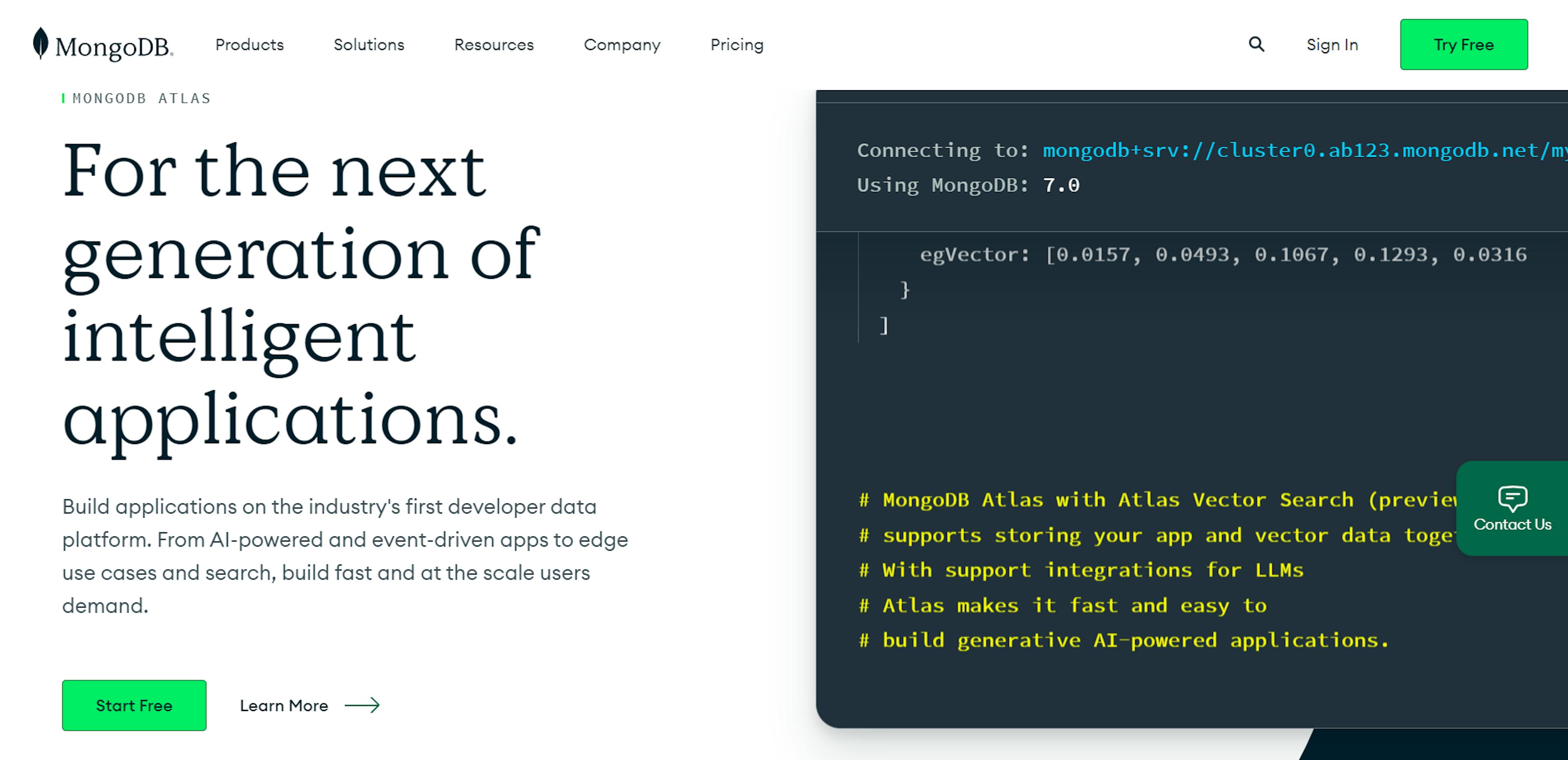Expand the Company navigation menu
Viewport: 1568px width, 760px height.
coord(622,45)
